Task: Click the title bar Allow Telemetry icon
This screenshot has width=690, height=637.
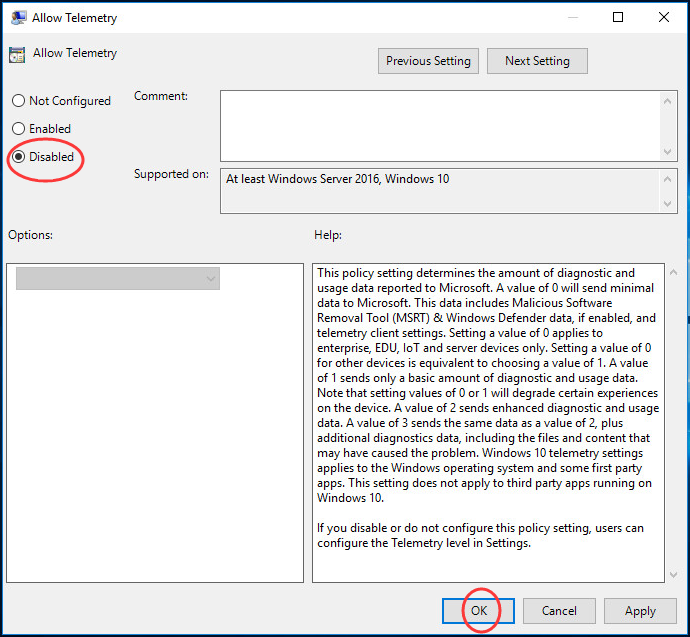Action: [18, 18]
